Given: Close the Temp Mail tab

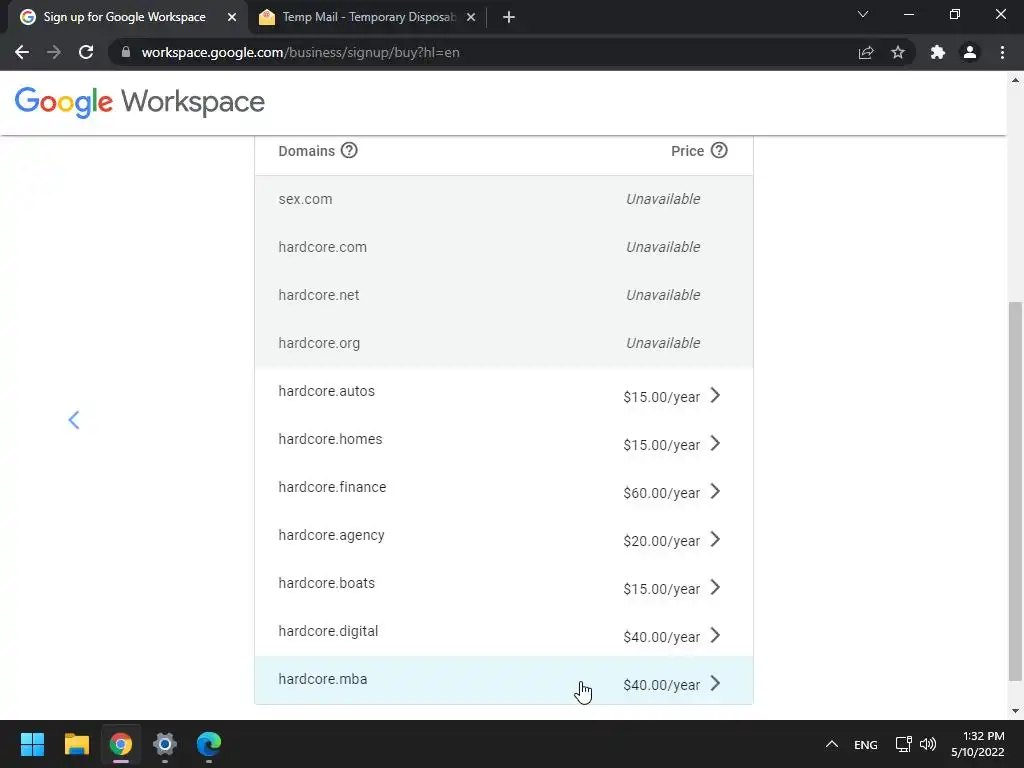Looking at the screenshot, I should (x=471, y=17).
